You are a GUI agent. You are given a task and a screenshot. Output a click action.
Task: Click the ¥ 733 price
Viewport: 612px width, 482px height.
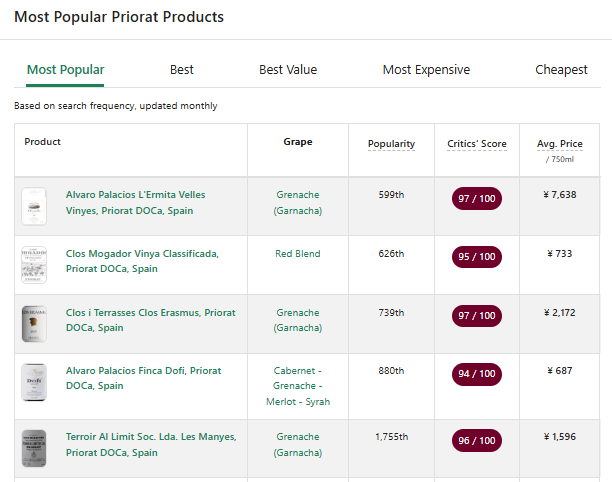click(560, 254)
